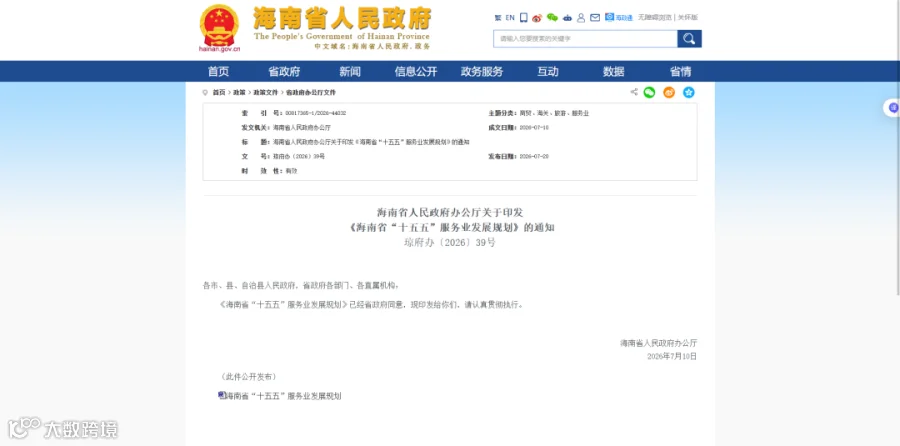900x446 pixels.
Task: Select the 发文机关 value 海南省人民政府办公厅
Action: click(301, 127)
